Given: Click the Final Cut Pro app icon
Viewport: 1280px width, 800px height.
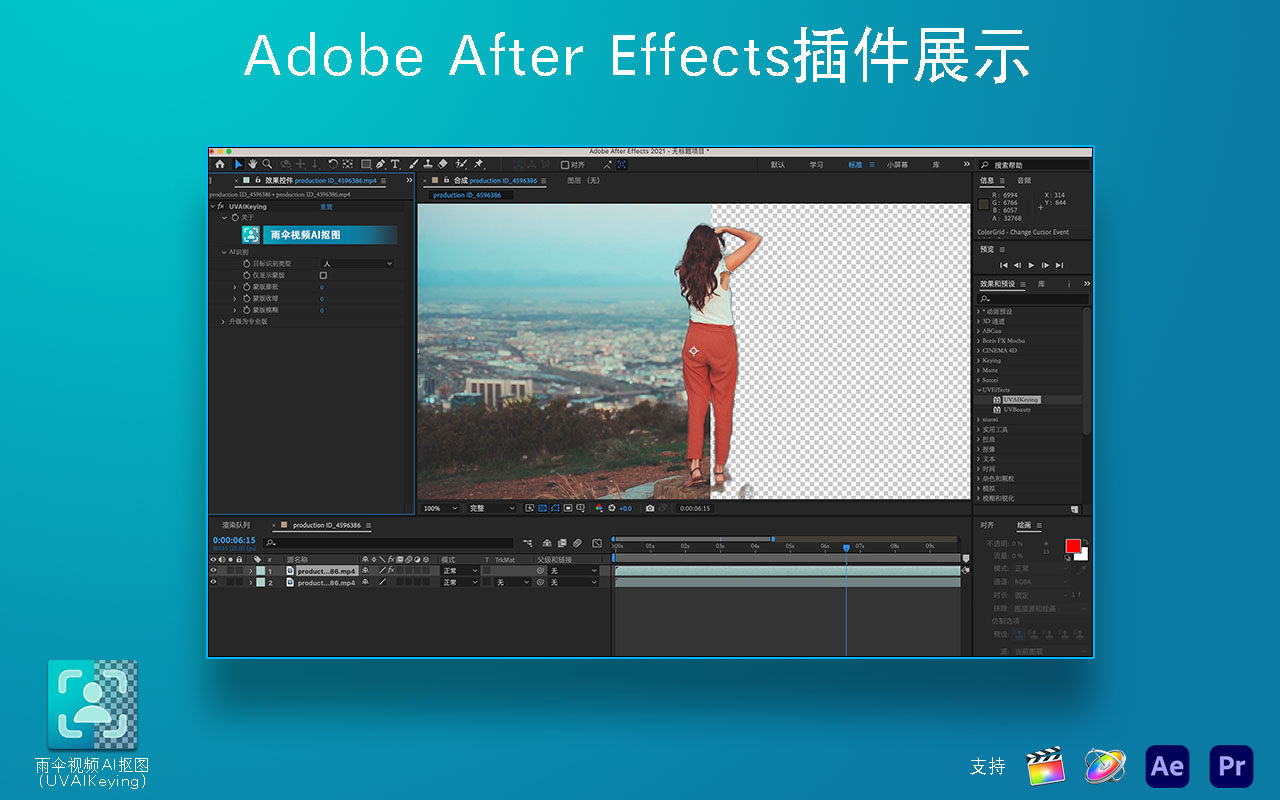Looking at the screenshot, I should [x=1045, y=766].
